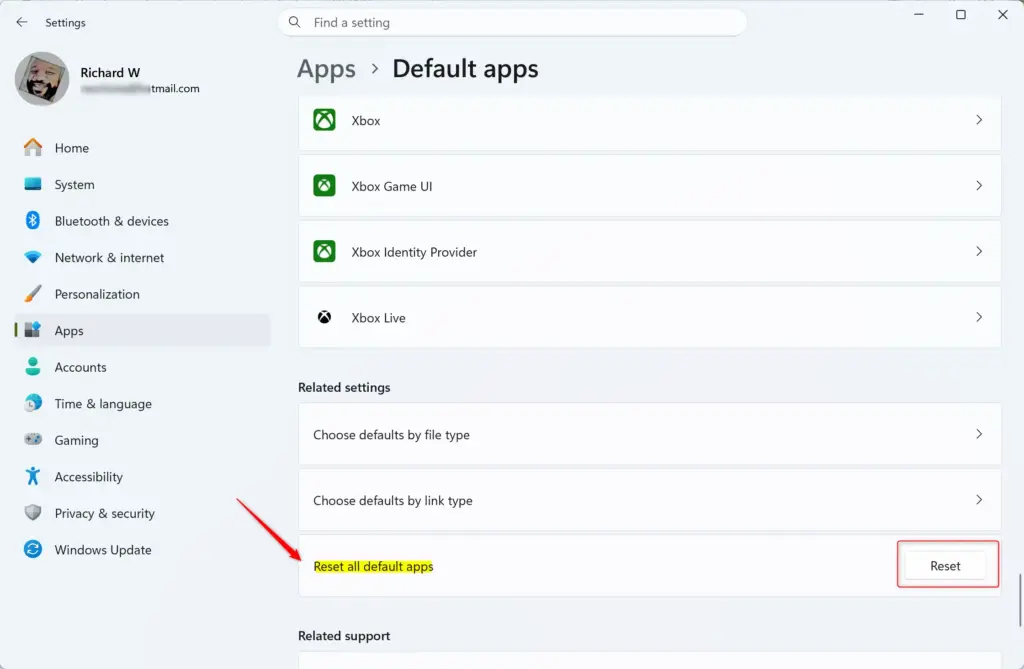This screenshot has width=1024, height=669.
Task: Click the Apps sidebar icon
Action: [33, 330]
